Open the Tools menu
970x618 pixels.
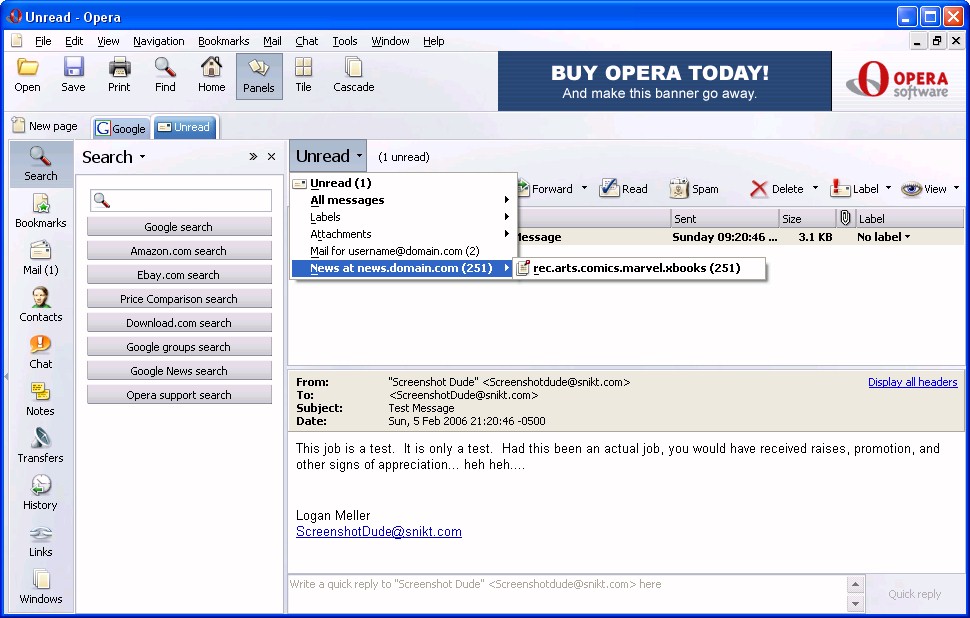[x=345, y=41]
